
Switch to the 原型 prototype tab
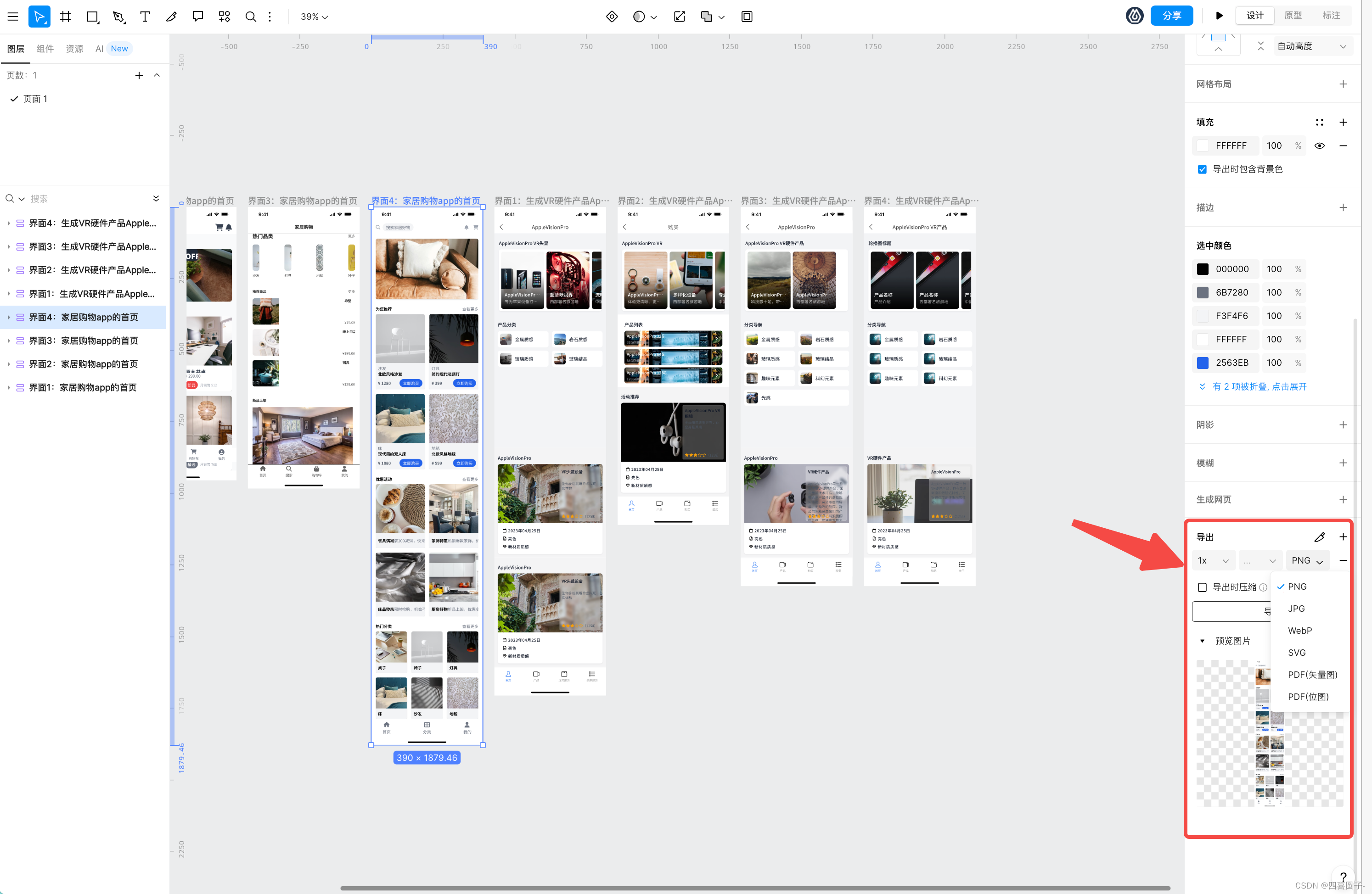coord(1293,16)
